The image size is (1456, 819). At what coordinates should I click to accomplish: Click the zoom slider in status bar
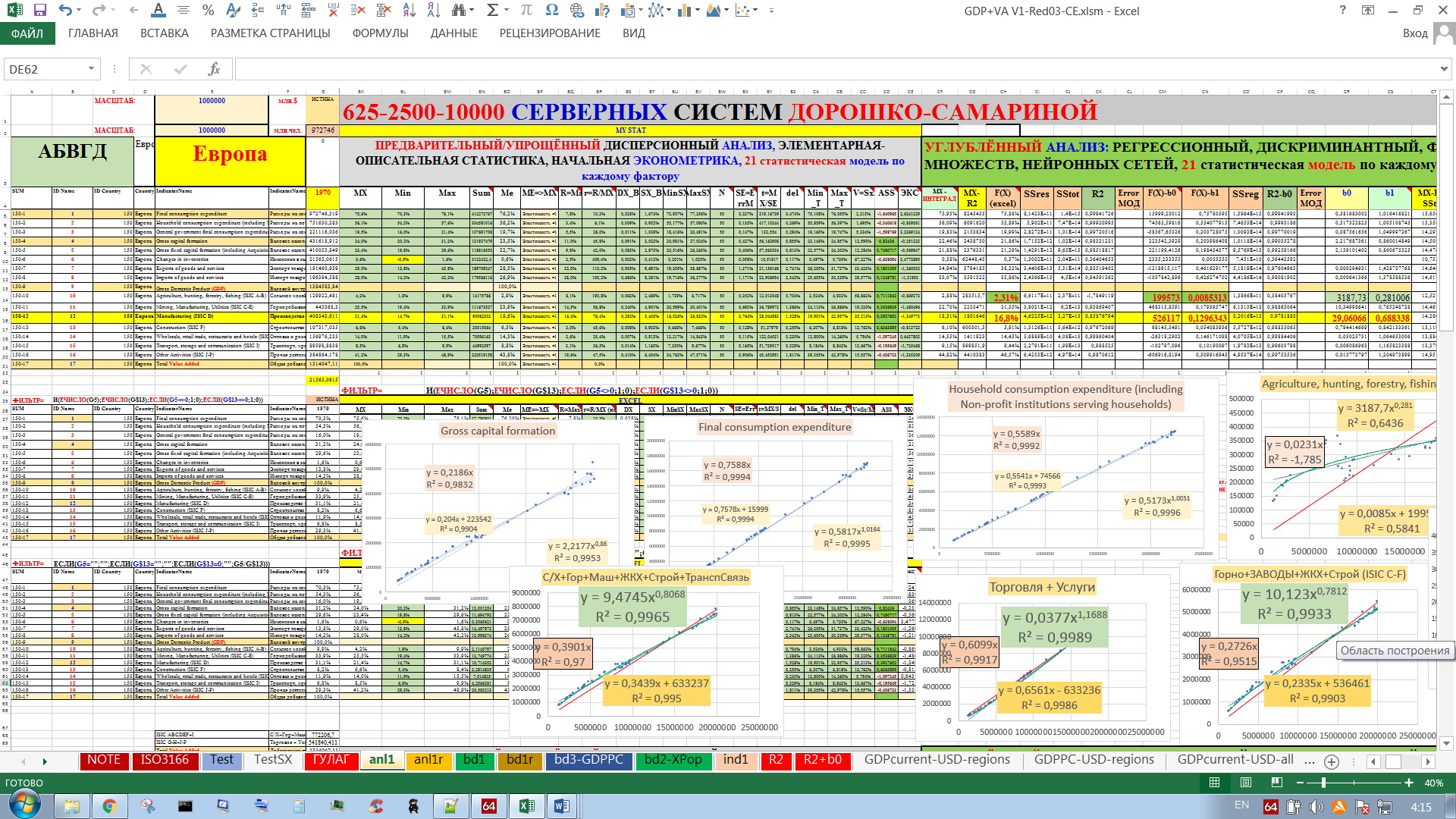tap(1323, 783)
